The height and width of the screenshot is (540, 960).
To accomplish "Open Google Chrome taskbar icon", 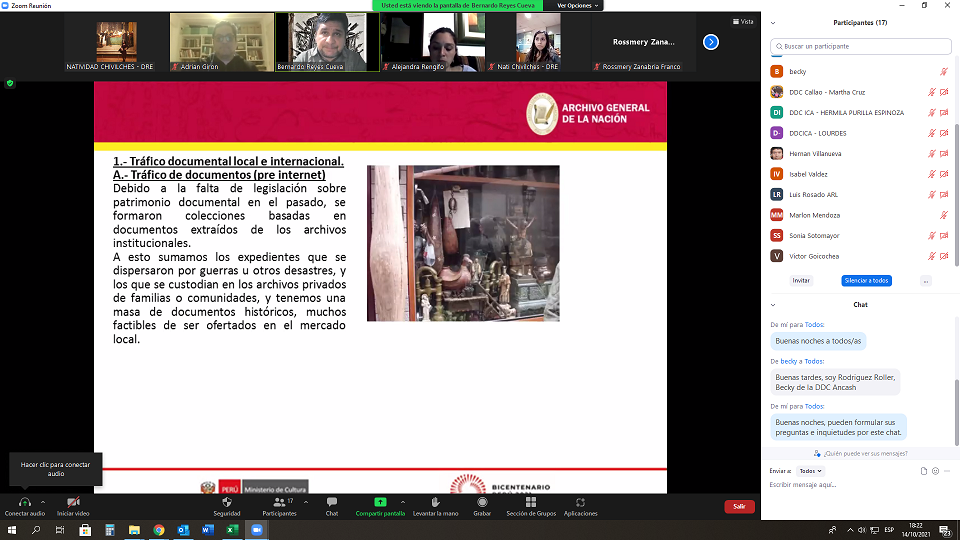I will pyautogui.click(x=159, y=530).
